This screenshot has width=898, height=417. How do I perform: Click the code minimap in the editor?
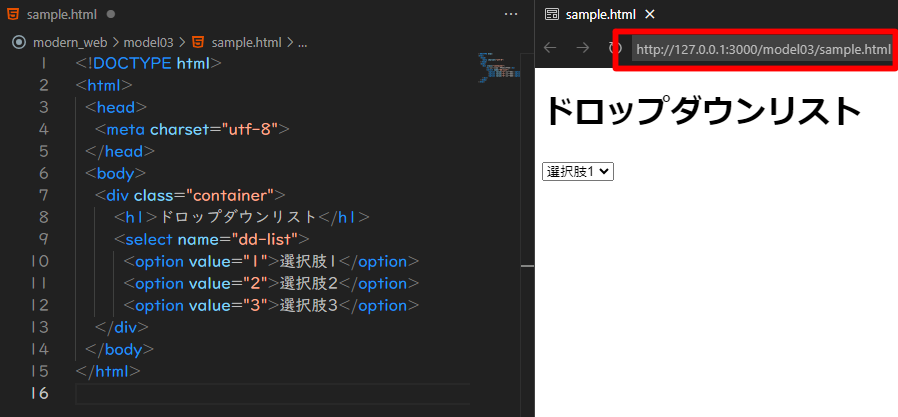tap(499, 68)
